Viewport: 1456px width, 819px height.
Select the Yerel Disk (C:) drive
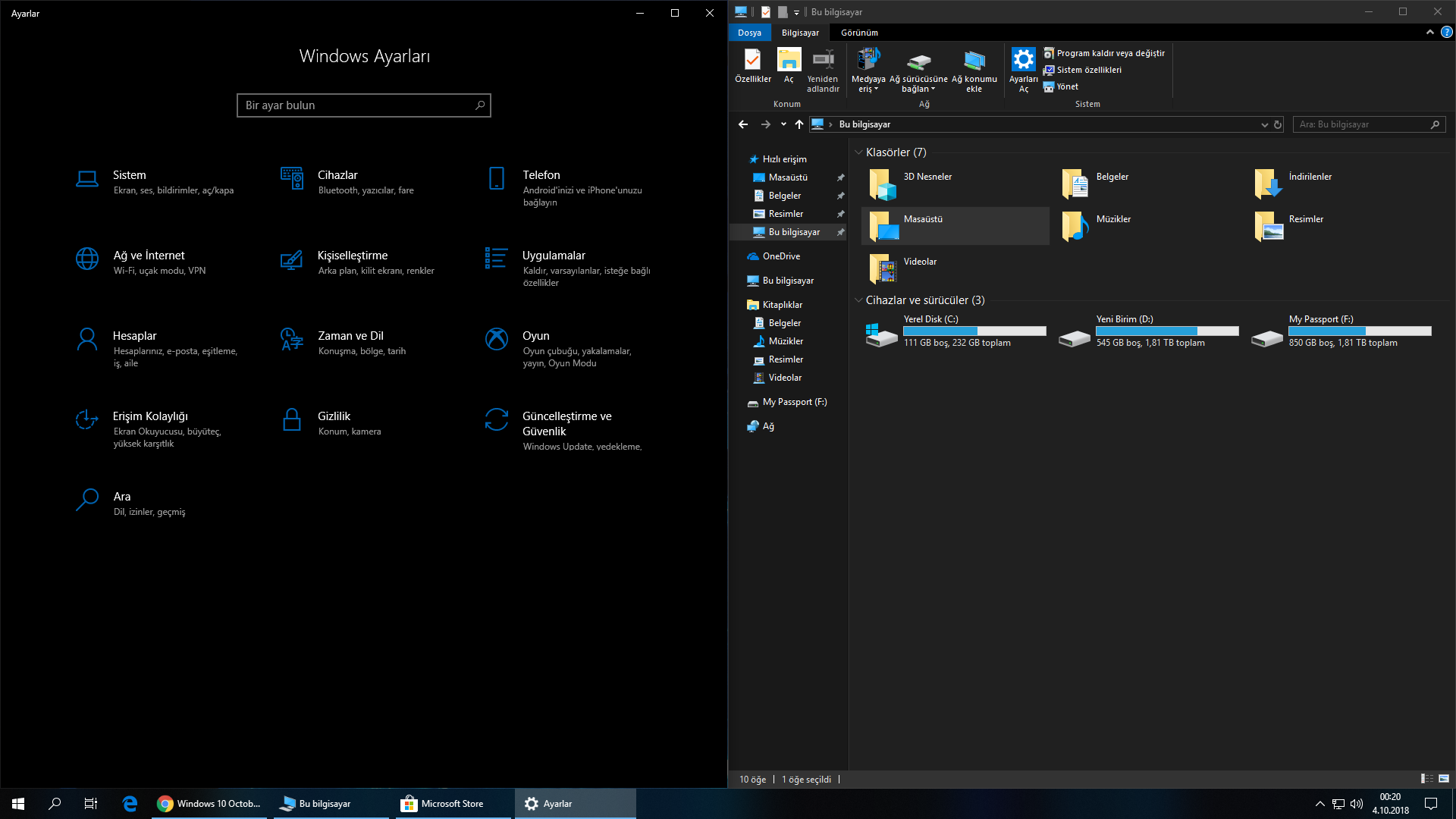(955, 331)
